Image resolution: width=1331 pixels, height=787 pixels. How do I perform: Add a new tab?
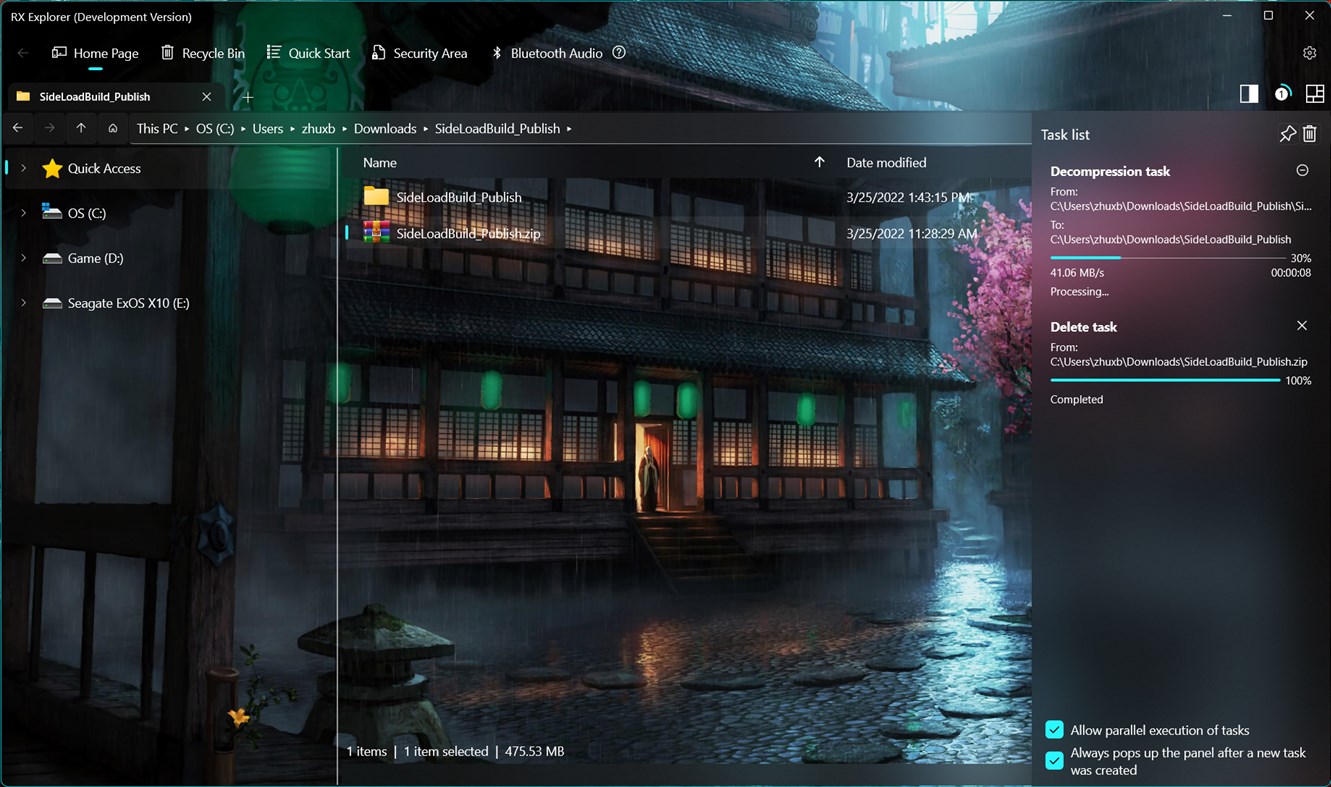(x=248, y=97)
